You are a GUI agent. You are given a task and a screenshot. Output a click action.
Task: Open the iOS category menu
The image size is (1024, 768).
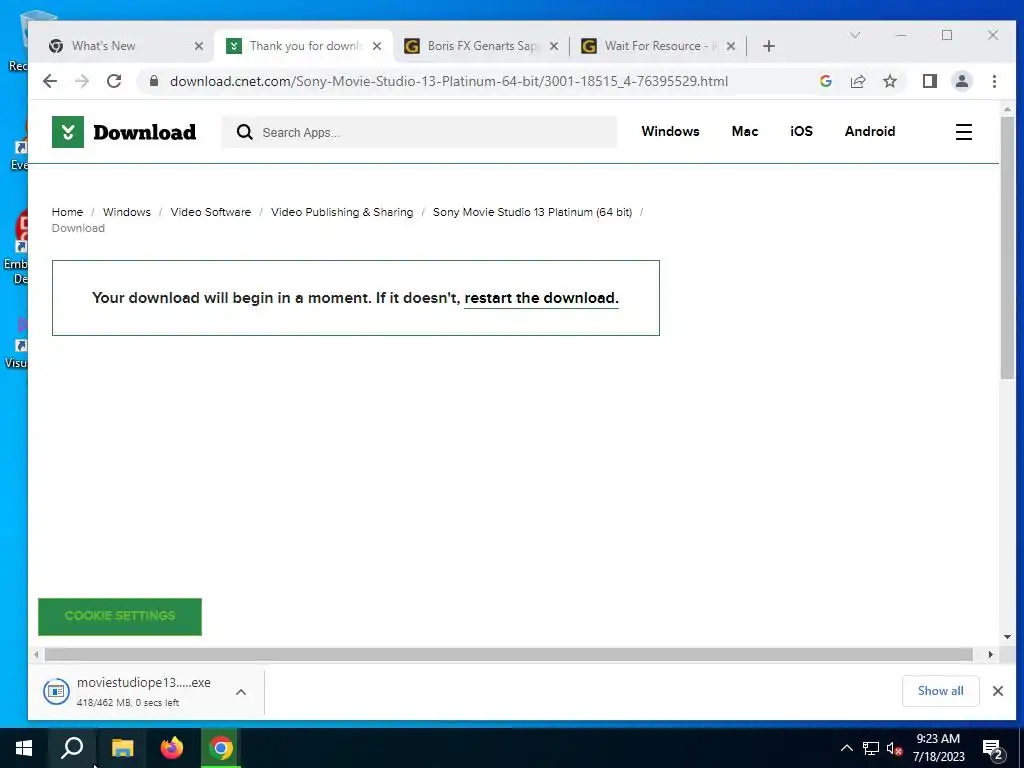click(801, 131)
